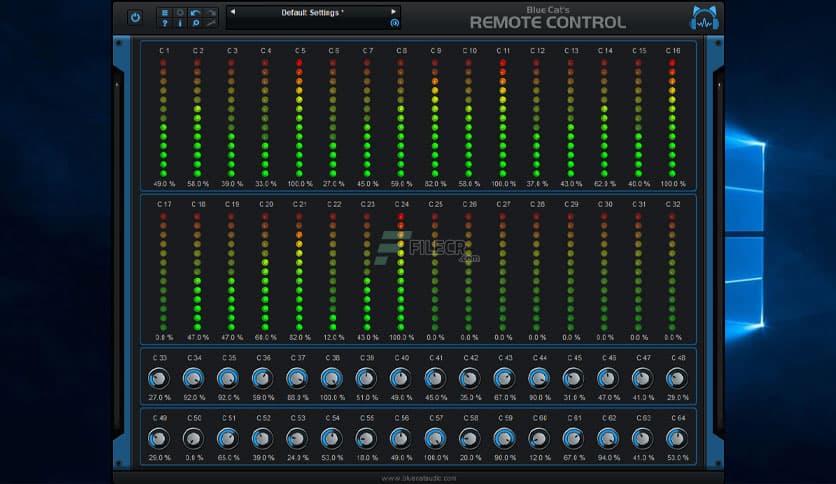Go to previous preset with left arrow

(232, 12)
